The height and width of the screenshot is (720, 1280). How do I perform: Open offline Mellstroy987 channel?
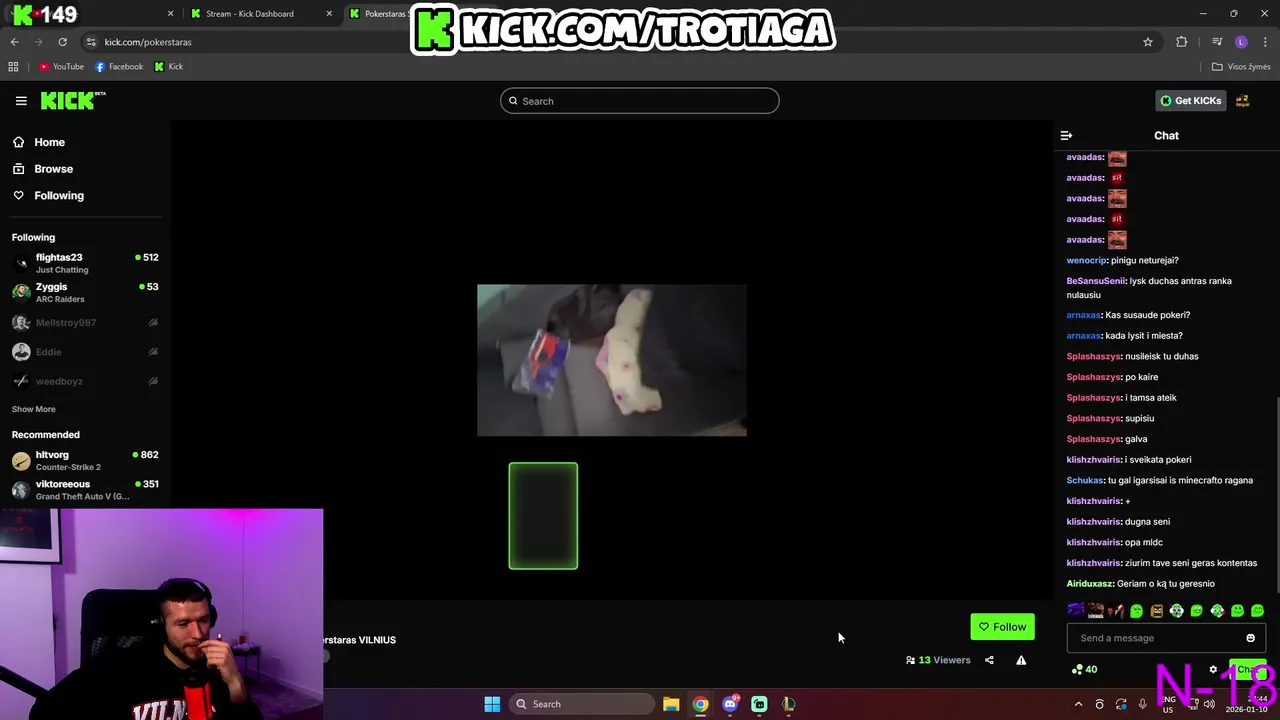point(85,323)
